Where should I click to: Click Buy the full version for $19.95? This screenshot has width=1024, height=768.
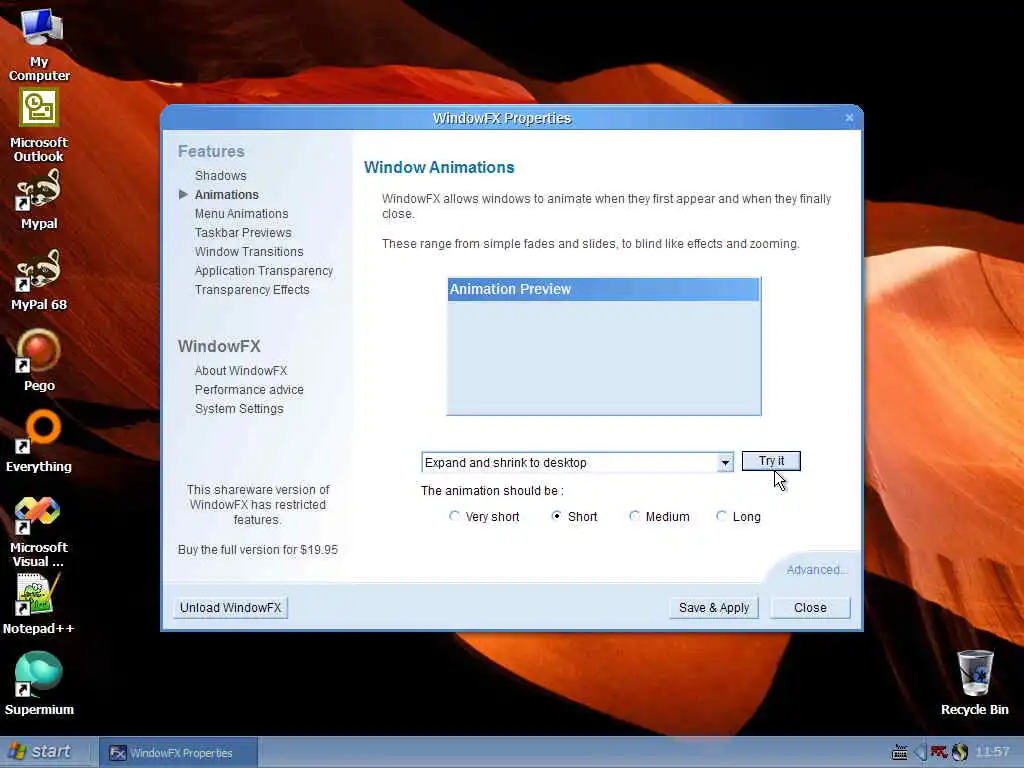tap(257, 550)
